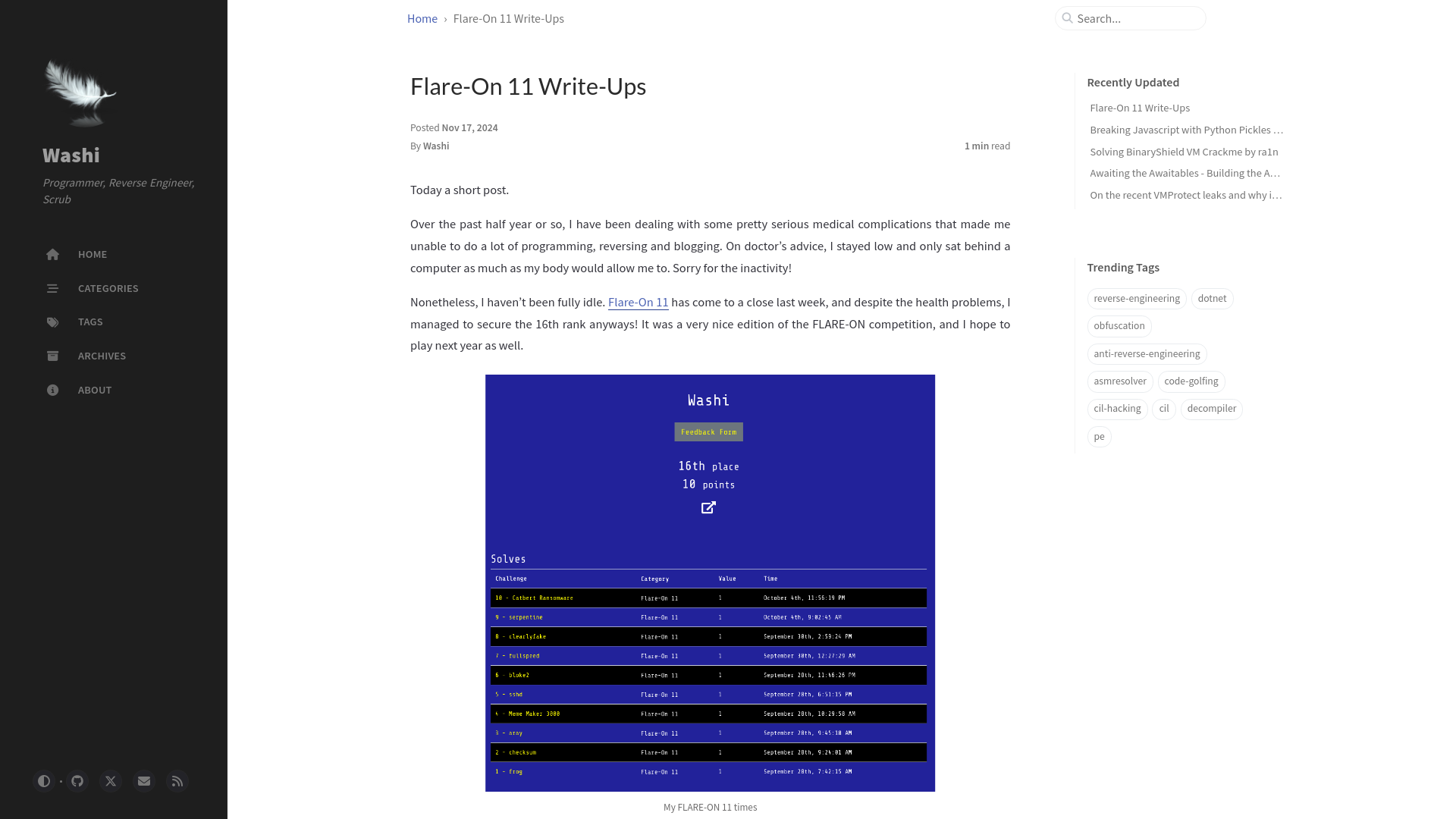Click the RSS feed icon
Screen dimensions: 1456x819
coord(177,781)
